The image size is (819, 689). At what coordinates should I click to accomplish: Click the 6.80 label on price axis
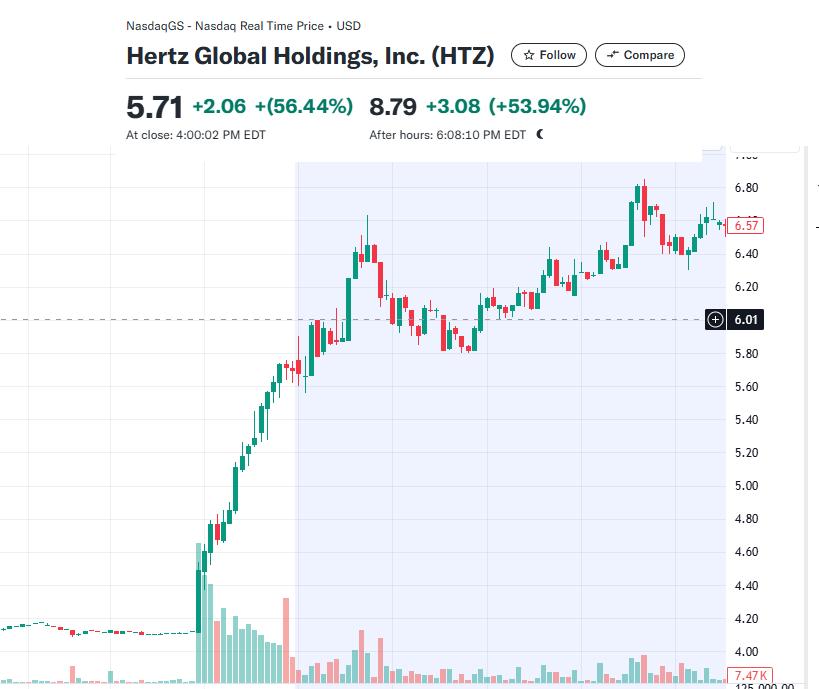click(x=746, y=188)
